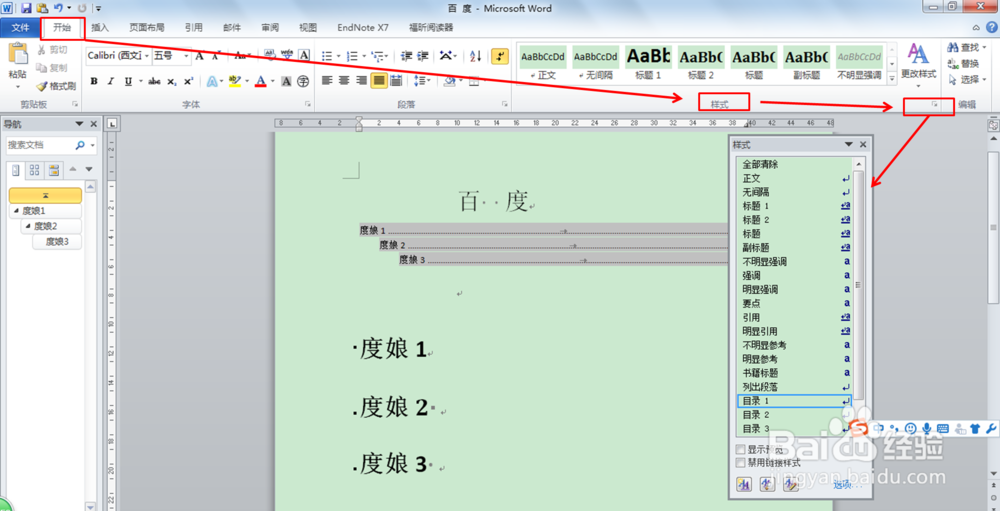Open Word help
This screenshot has height=511, width=1000.
point(992,27)
